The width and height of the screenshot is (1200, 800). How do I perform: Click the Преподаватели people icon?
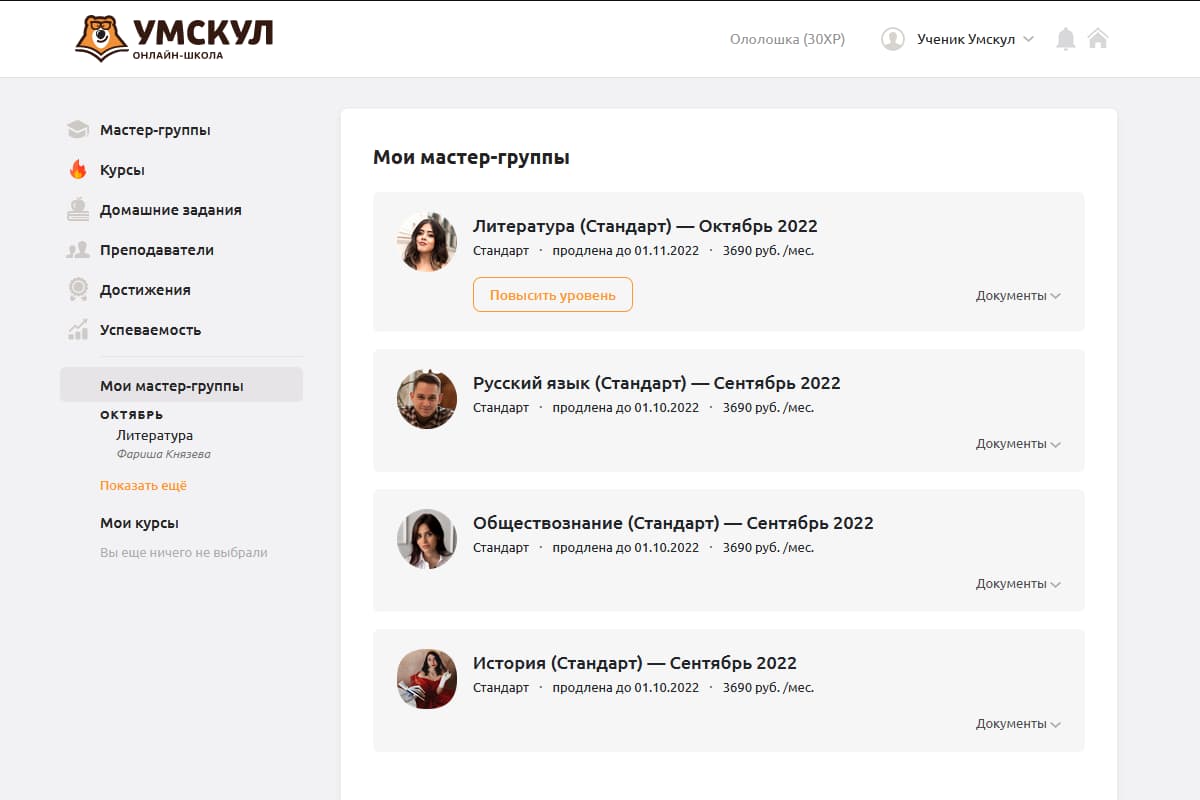click(78, 249)
